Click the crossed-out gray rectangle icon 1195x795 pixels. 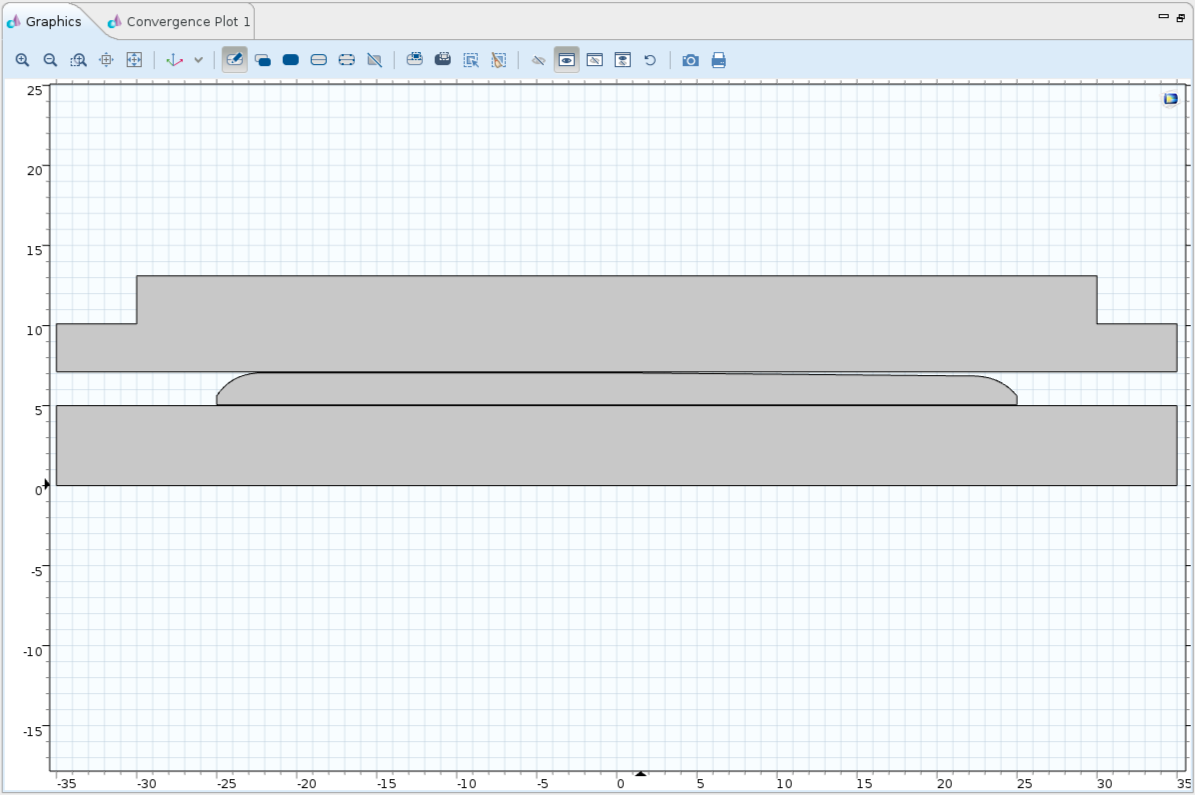click(x=375, y=60)
